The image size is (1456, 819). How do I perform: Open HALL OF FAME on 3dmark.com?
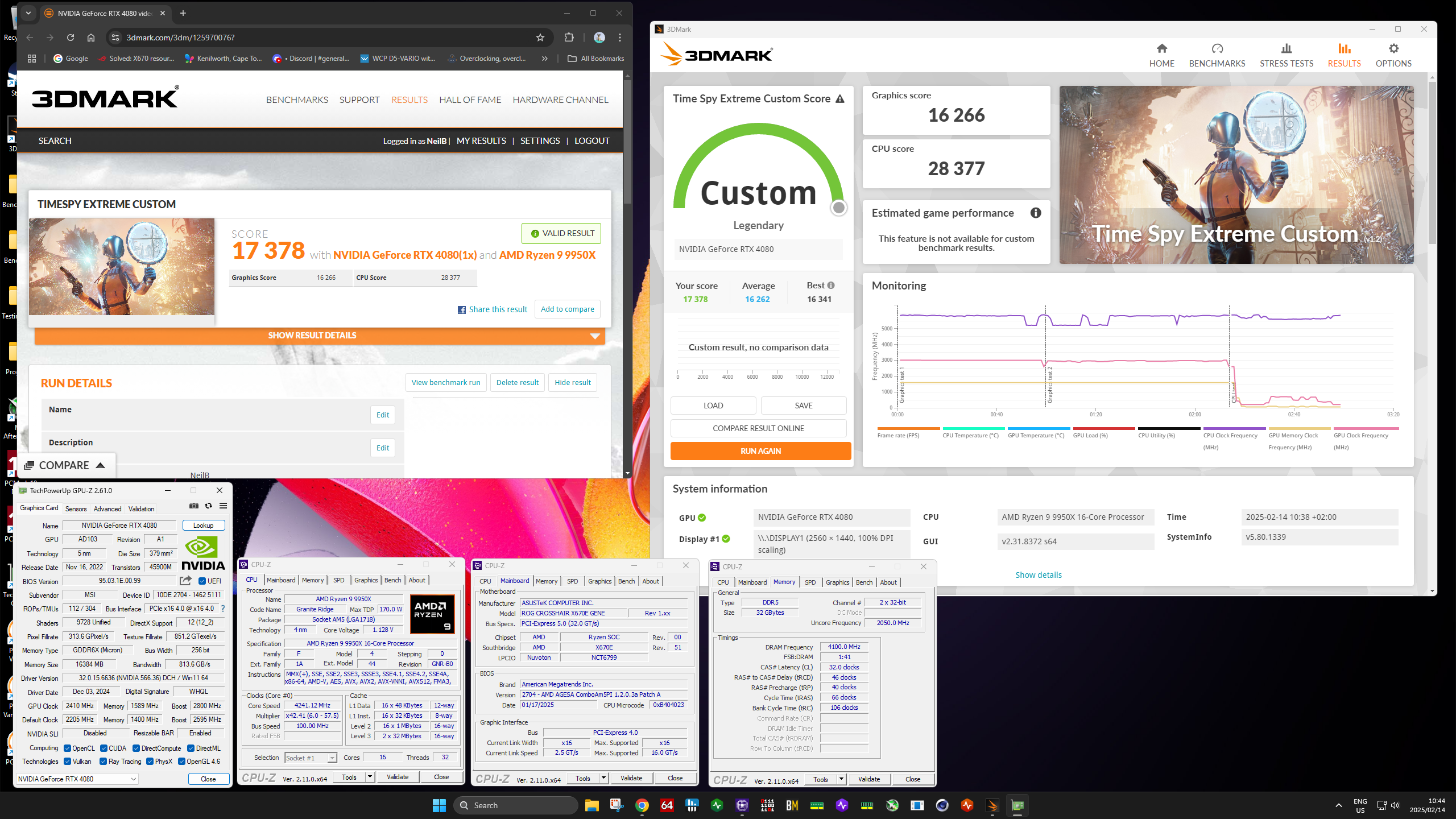pos(470,100)
